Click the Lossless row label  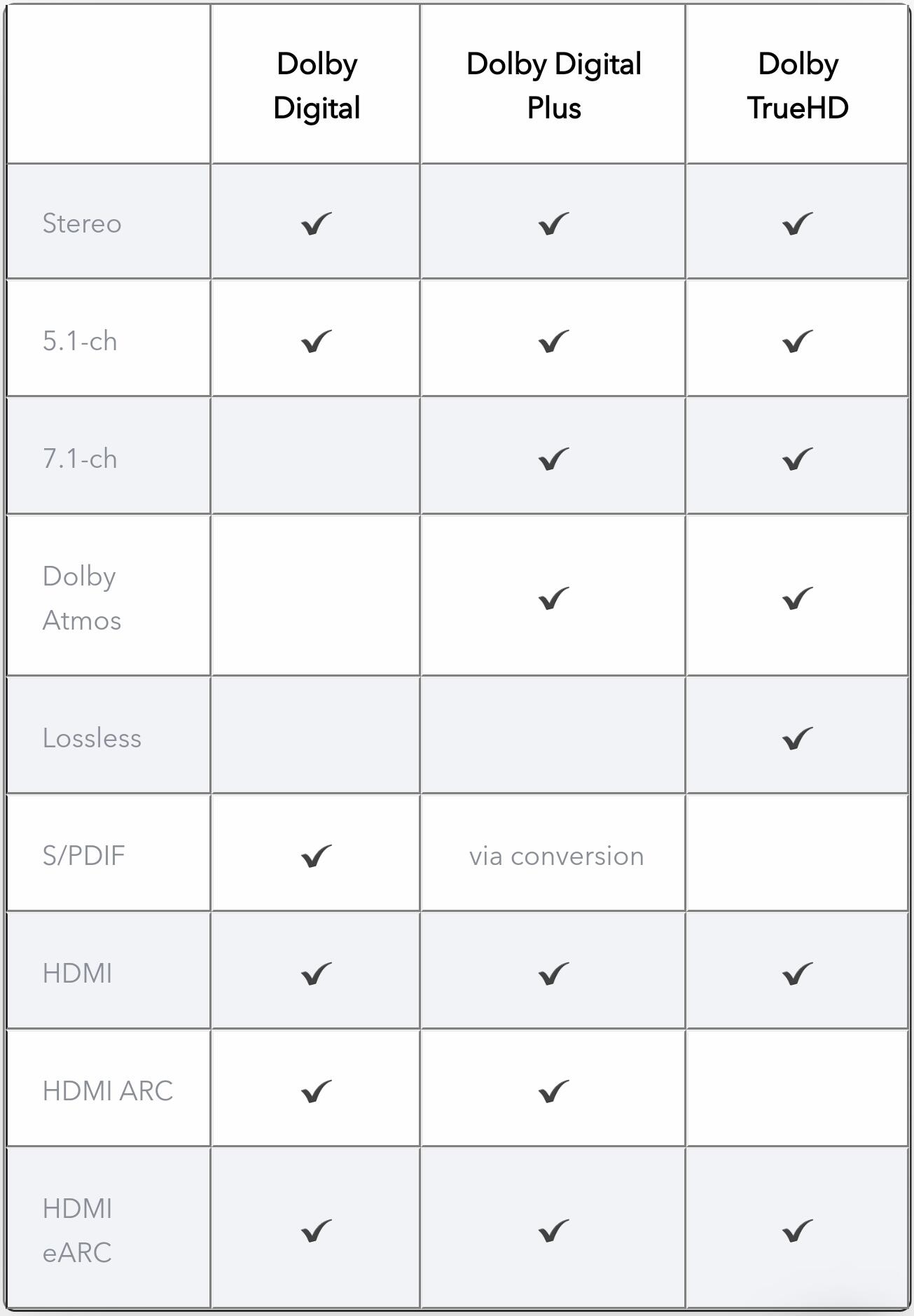(92, 738)
